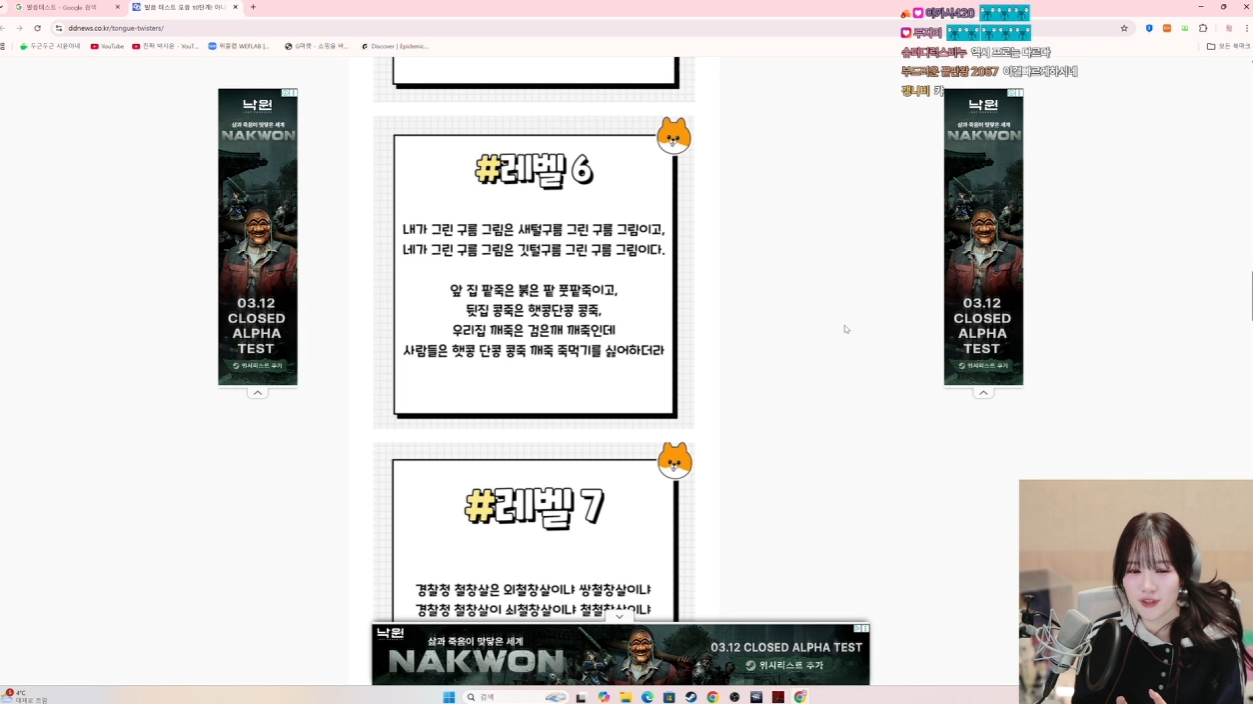Screen dimensions: 1253x704
Task: Go forward with the browser arrow
Action: [19, 28]
